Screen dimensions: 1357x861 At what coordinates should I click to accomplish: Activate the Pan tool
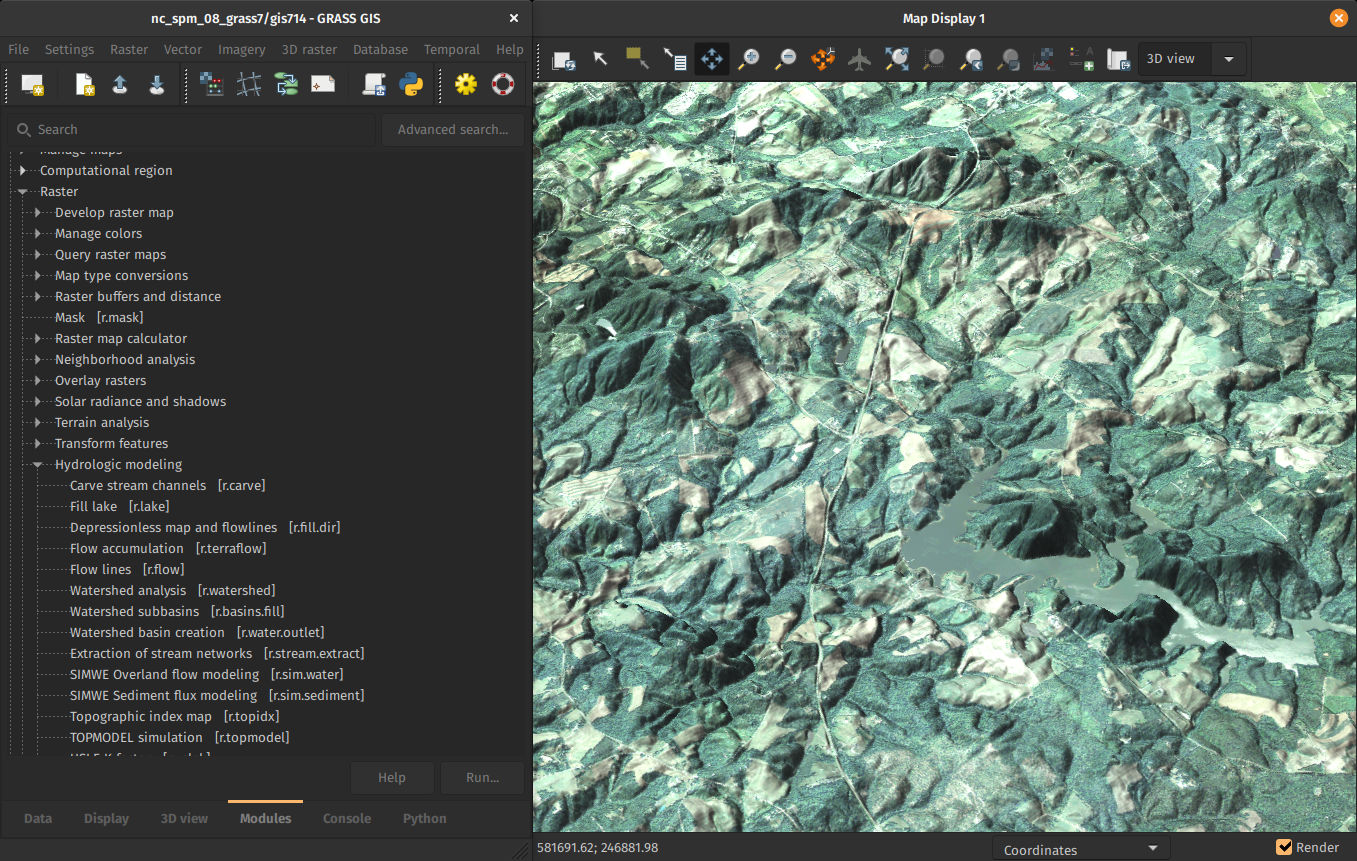pos(711,60)
